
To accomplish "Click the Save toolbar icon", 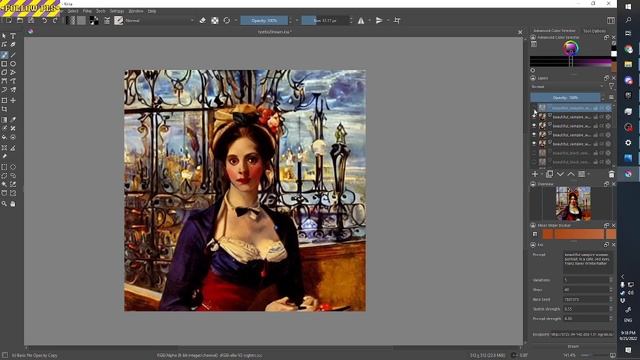I will [31, 20].
